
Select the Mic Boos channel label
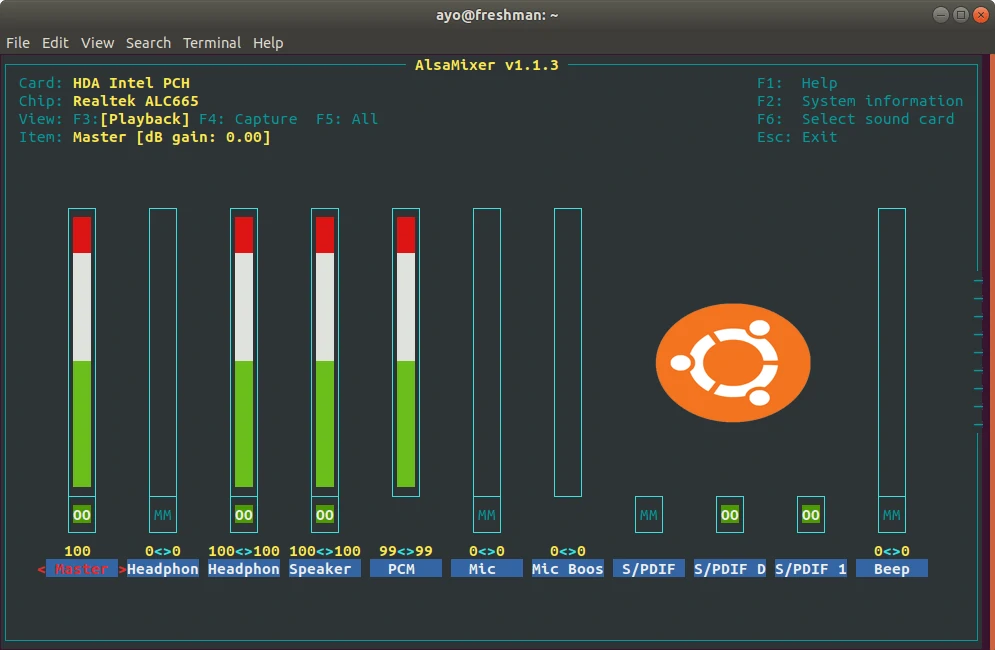pyautogui.click(x=567, y=569)
